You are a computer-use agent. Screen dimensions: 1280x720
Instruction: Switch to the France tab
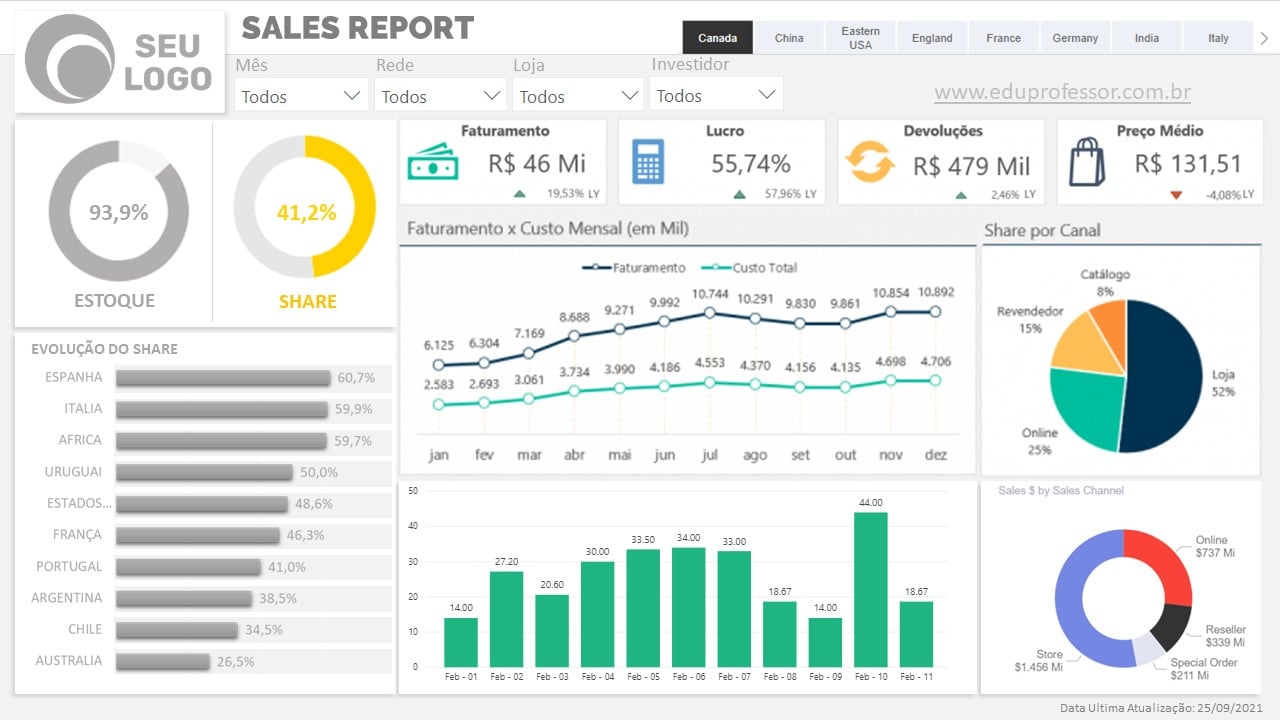(1003, 38)
